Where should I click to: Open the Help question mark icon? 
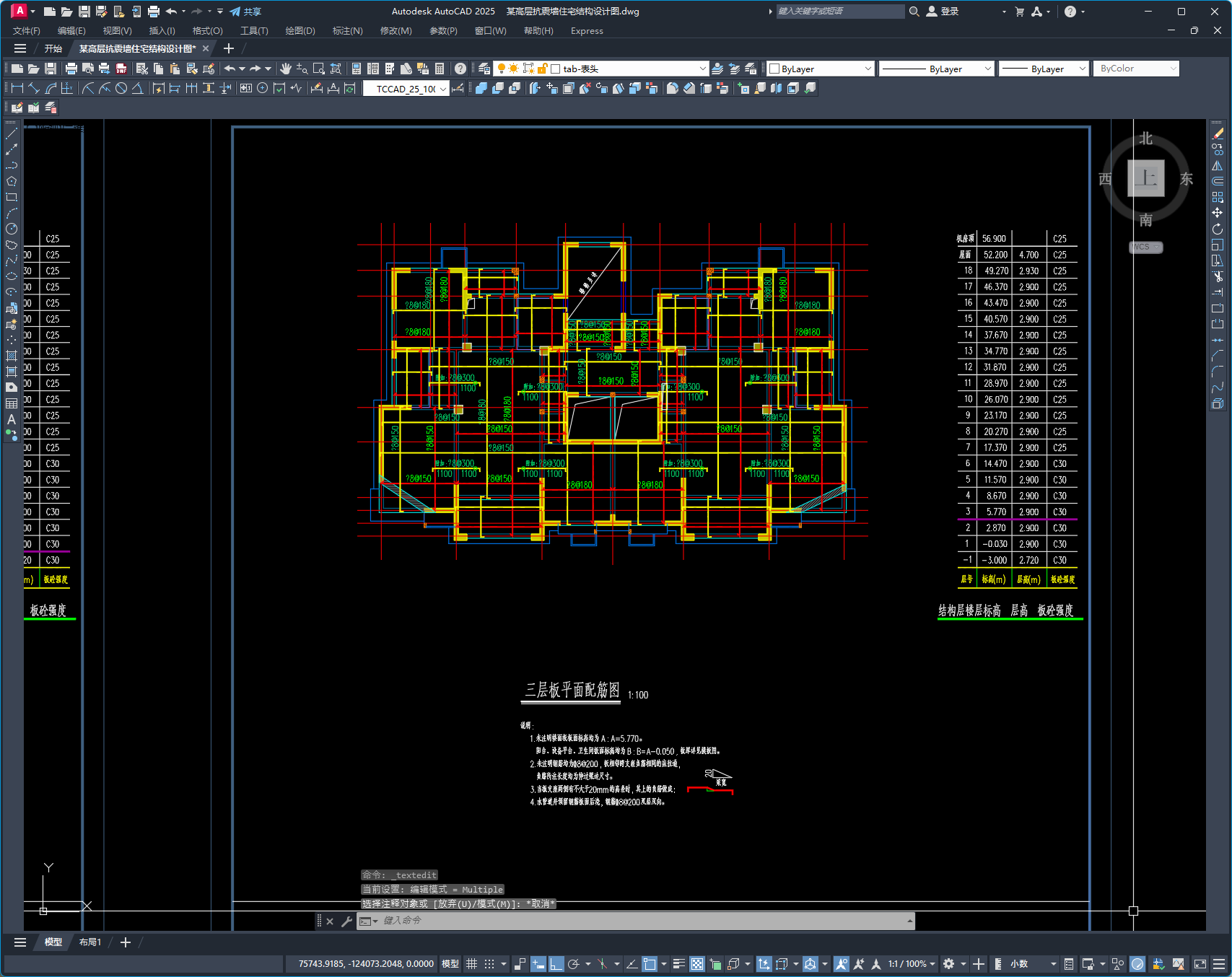pyautogui.click(x=460, y=69)
